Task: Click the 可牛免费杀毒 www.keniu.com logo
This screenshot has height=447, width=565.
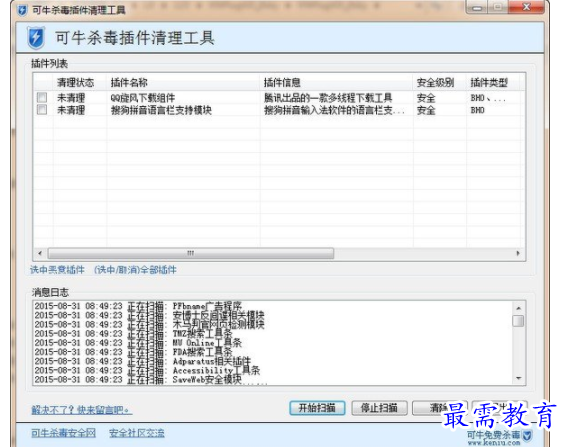Action: pyautogui.click(x=499, y=437)
